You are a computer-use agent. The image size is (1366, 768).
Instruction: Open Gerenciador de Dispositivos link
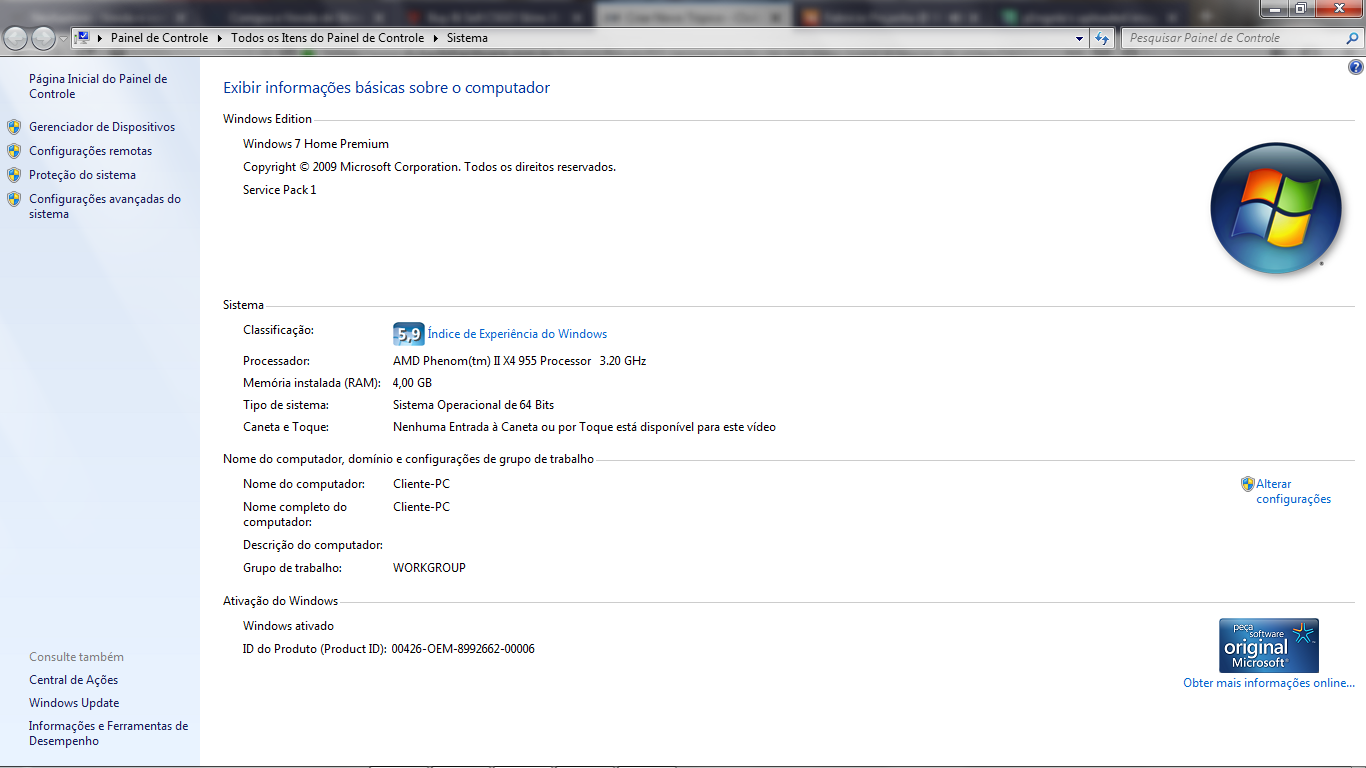(102, 127)
